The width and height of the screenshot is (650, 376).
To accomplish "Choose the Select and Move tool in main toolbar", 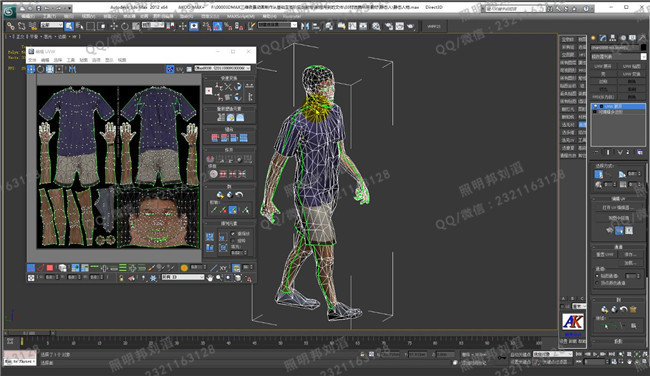I will pyautogui.click(x=114, y=26).
